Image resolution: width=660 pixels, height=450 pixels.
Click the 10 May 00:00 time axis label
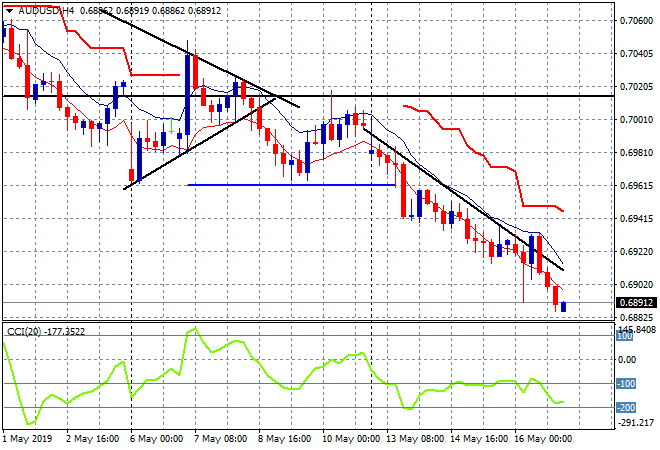point(351,439)
